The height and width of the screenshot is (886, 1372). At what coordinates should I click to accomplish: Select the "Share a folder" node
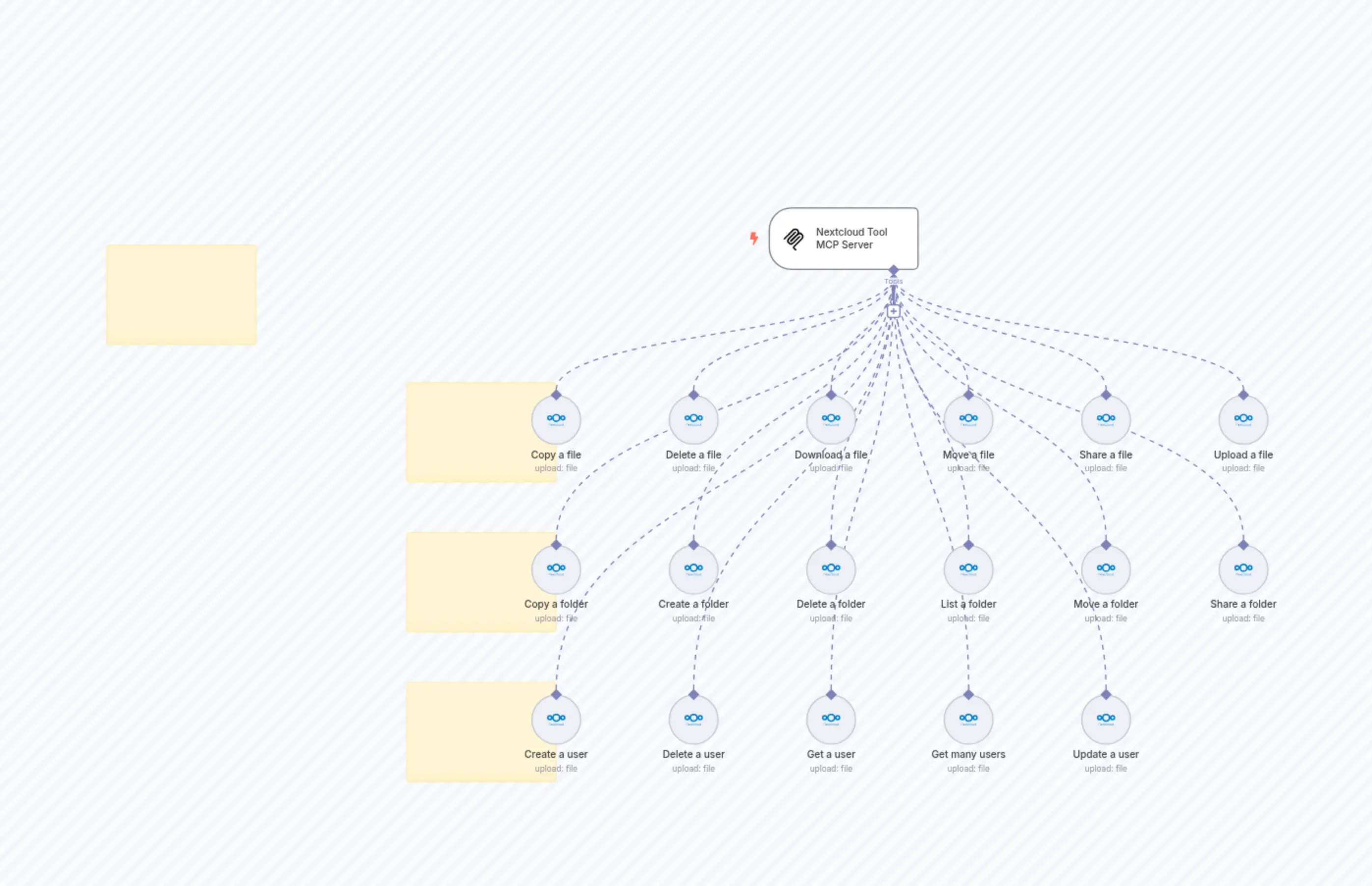pyautogui.click(x=1244, y=569)
